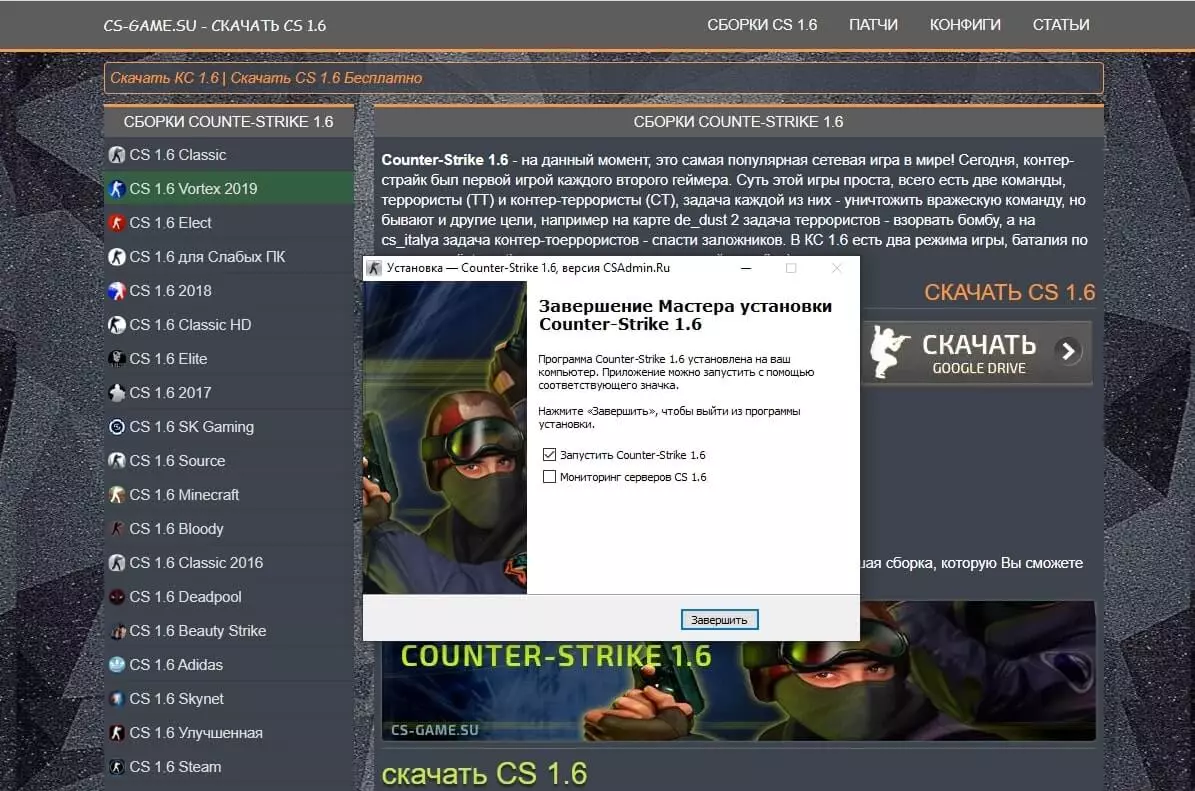This screenshot has width=1195, height=791.
Task: Open the CS 1.6 2017 link
Action: click(171, 393)
